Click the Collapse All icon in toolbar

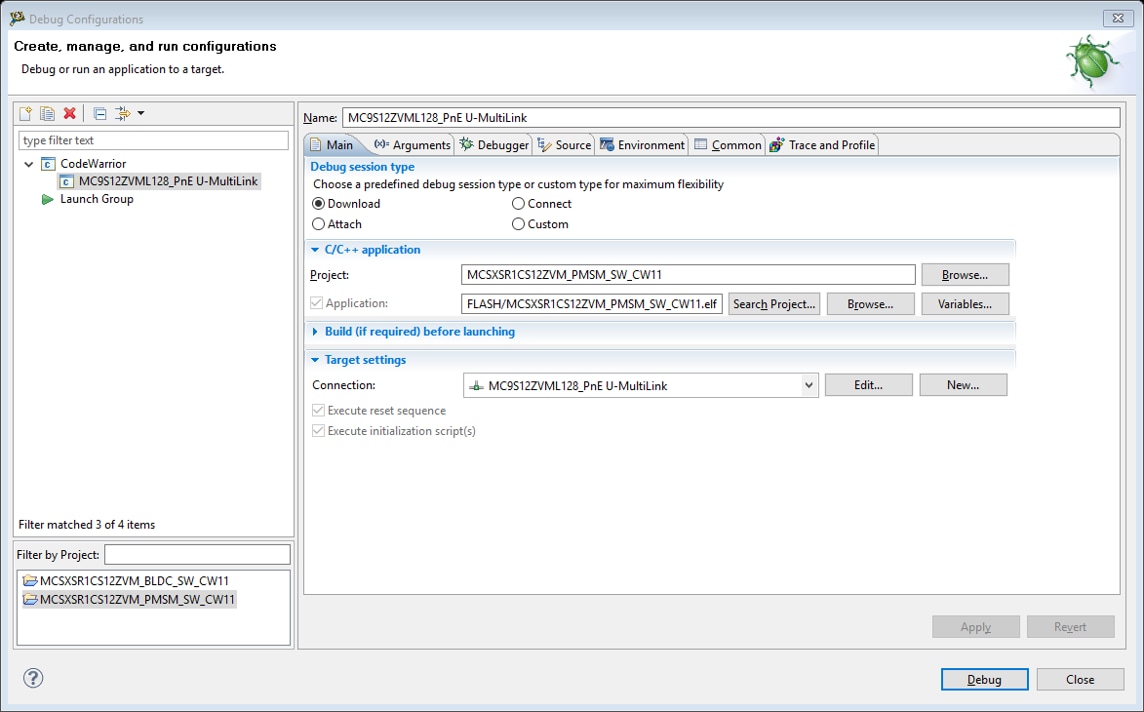100,113
